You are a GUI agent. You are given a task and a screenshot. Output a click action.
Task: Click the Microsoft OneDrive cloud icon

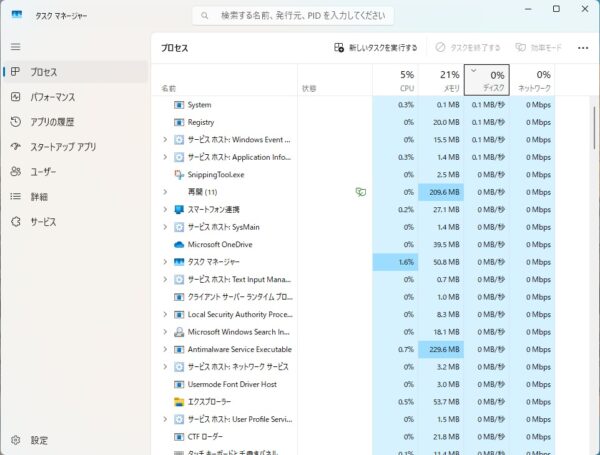[179, 245]
